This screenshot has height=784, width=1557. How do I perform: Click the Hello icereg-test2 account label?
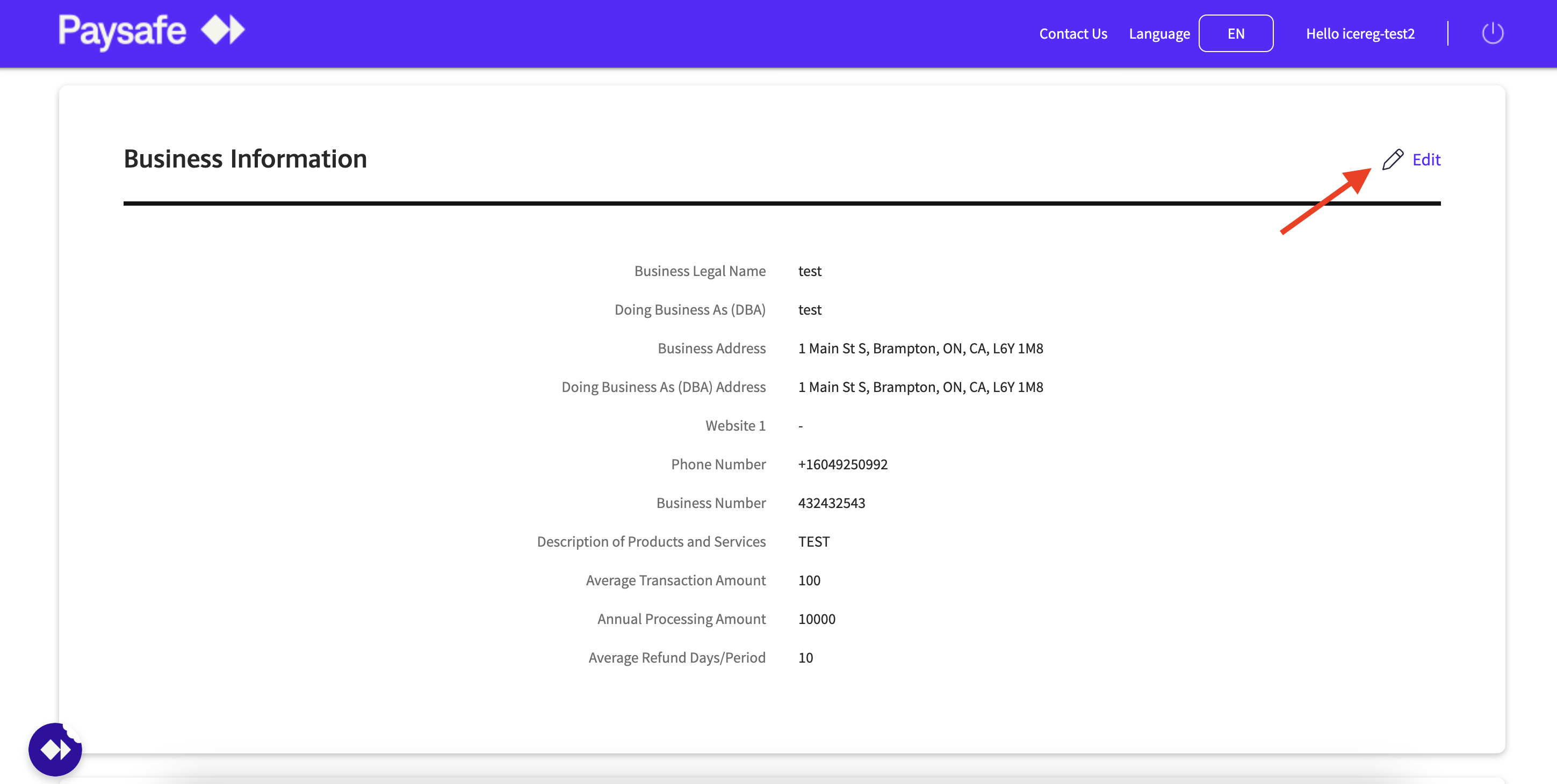(x=1360, y=34)
